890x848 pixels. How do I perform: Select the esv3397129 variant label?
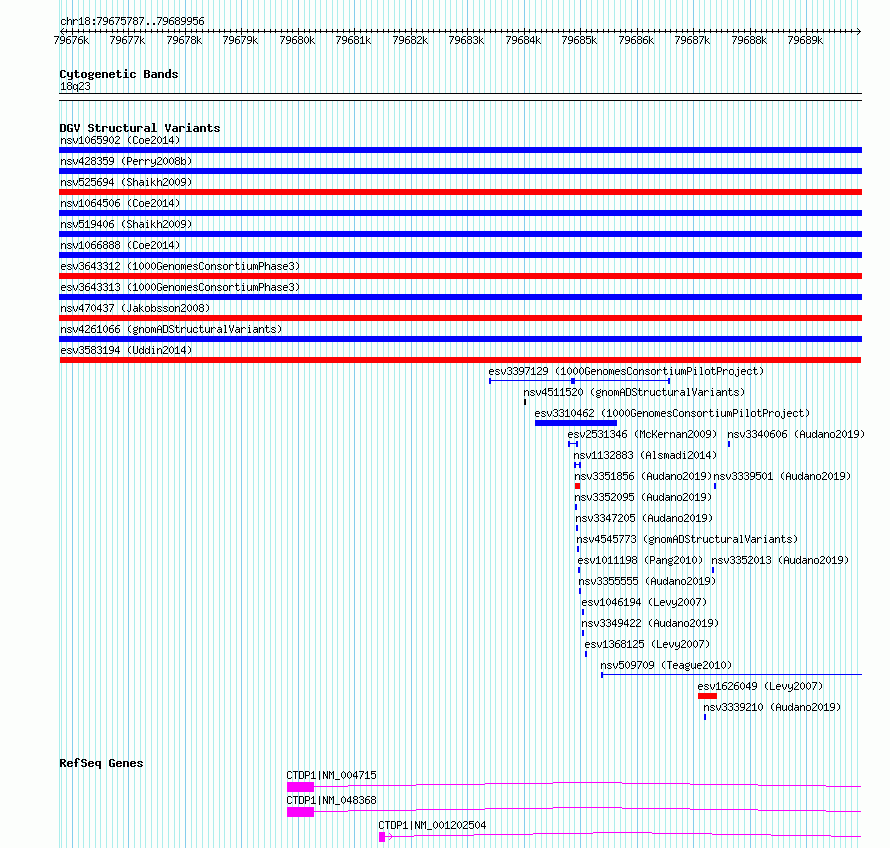point(626,371)
